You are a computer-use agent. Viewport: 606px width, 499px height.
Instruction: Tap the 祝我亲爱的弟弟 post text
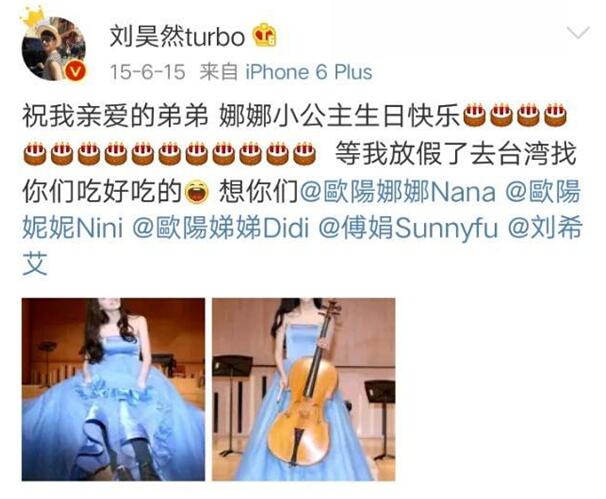pos(115,116)
